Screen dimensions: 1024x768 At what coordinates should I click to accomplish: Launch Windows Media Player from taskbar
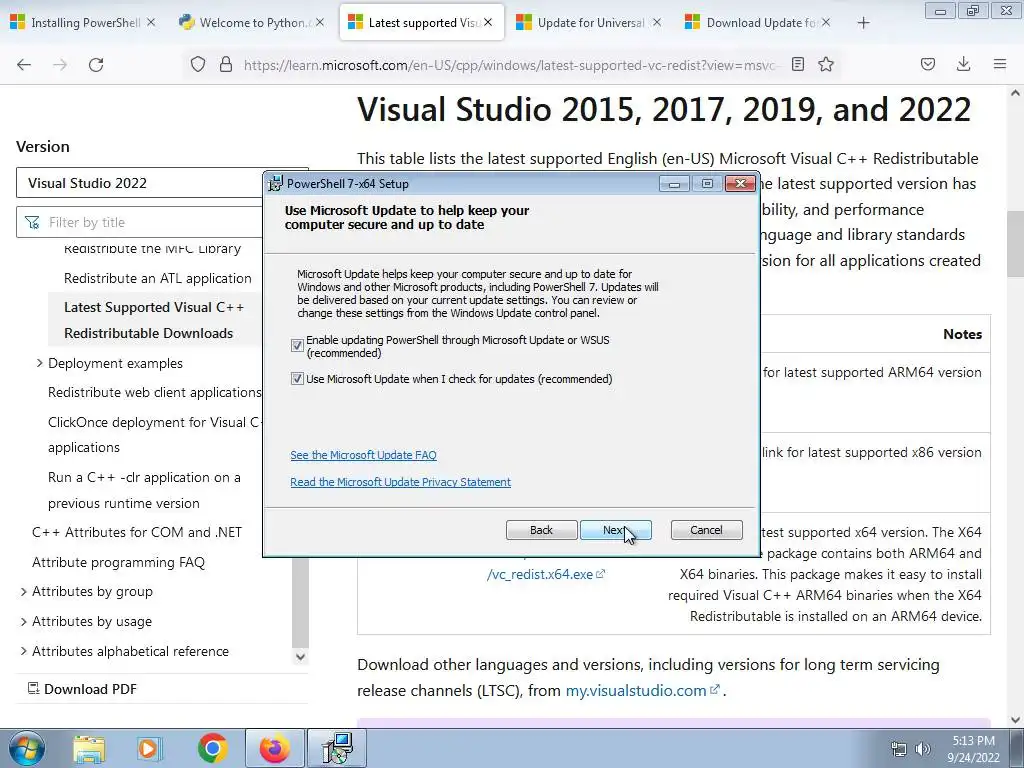(x=150, y=748)
